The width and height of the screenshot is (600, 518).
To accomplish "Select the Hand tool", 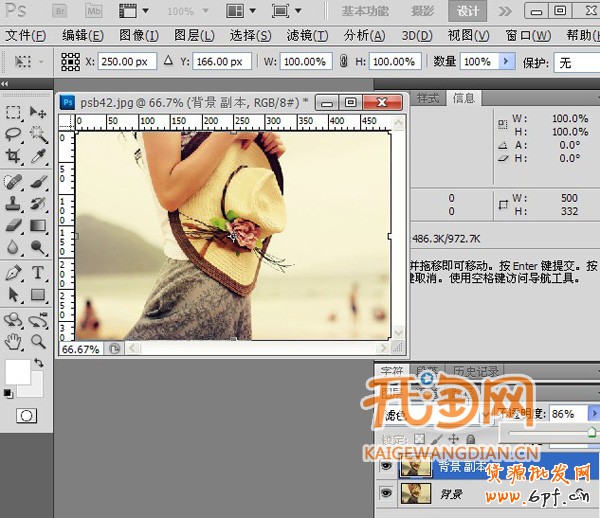I will [x=13, y=342].
